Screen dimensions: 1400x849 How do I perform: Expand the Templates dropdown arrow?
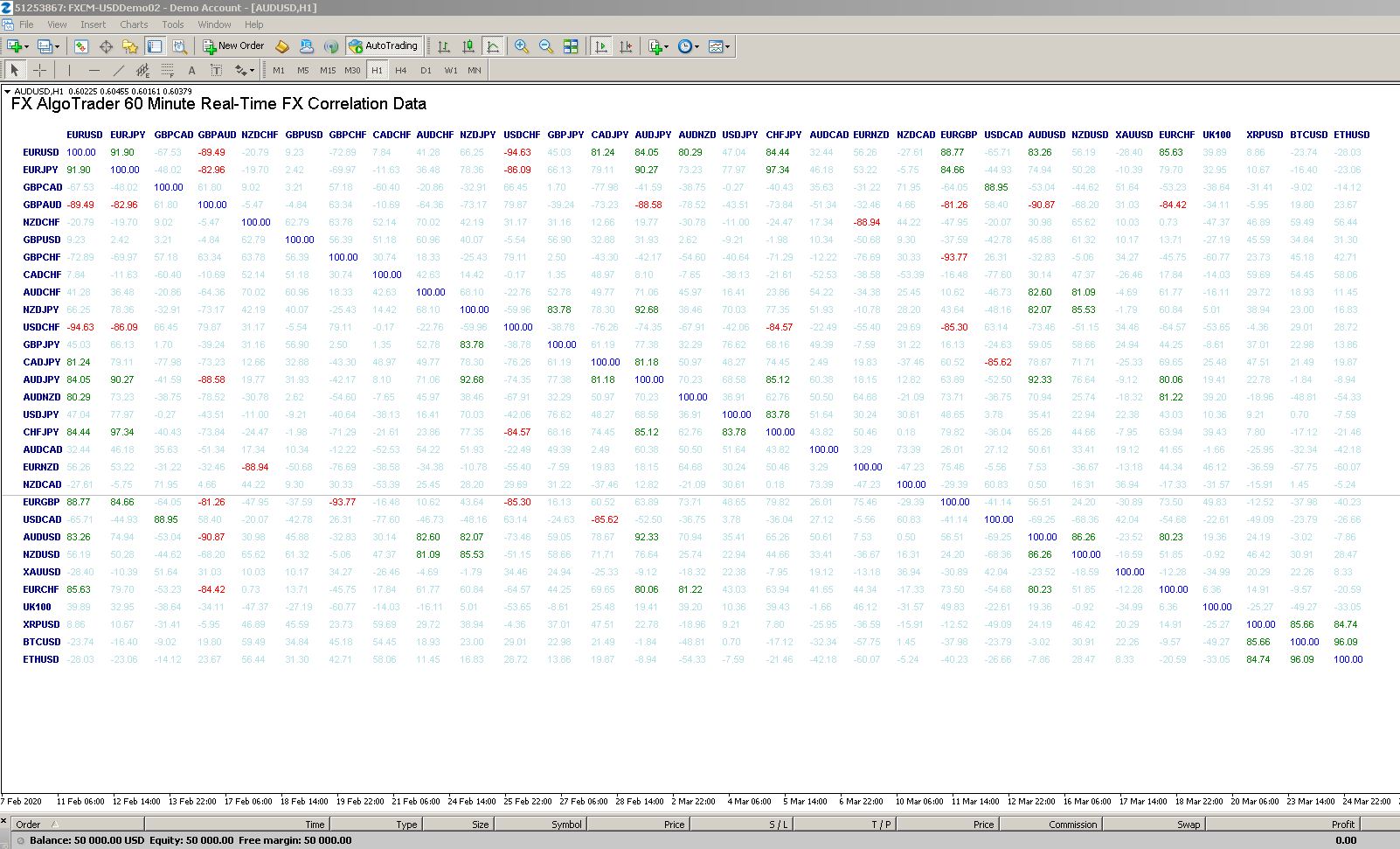point(727,46)
